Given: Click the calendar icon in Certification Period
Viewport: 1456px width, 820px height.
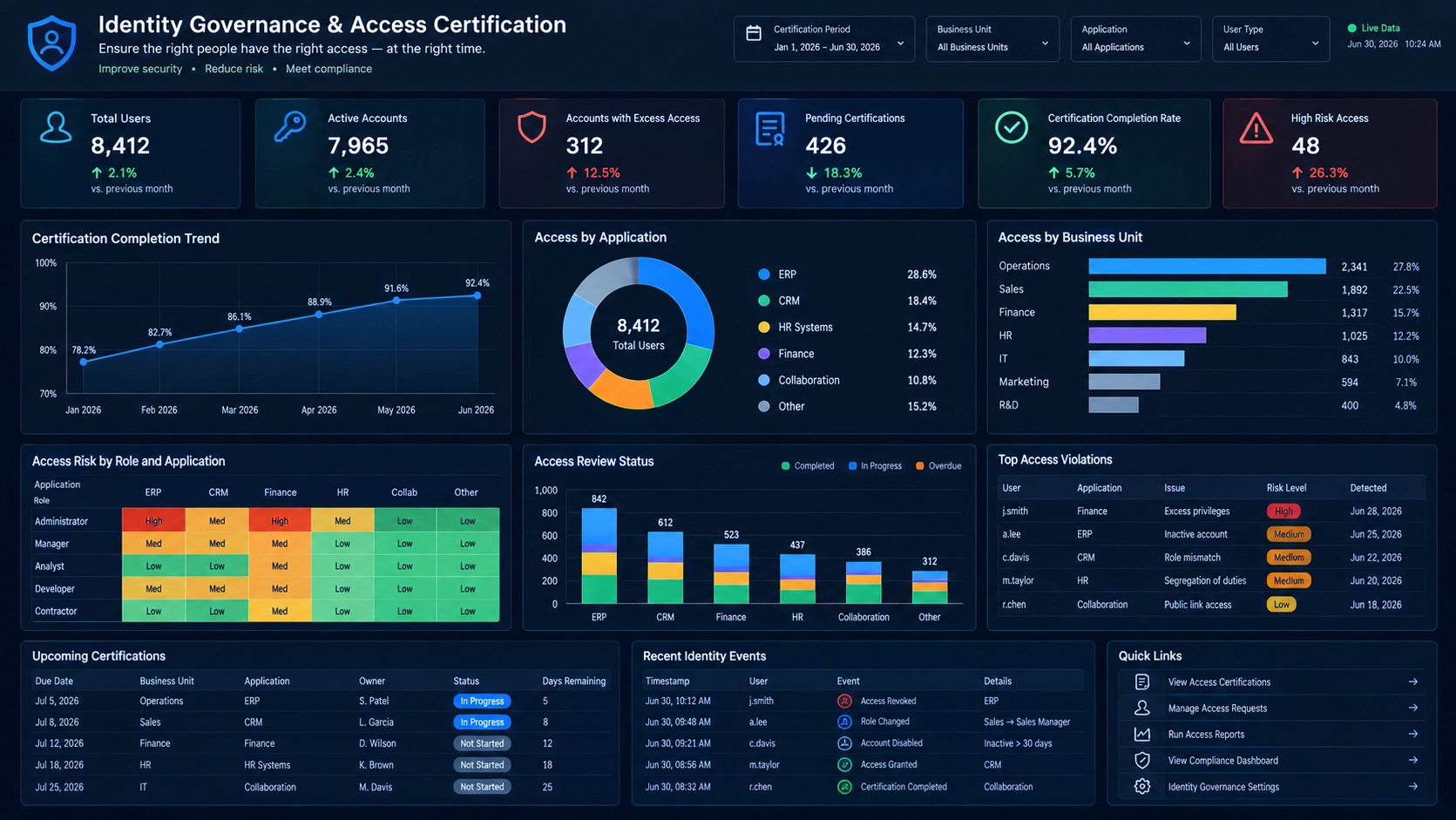Looking at the screenshot, I should (754, 34).
